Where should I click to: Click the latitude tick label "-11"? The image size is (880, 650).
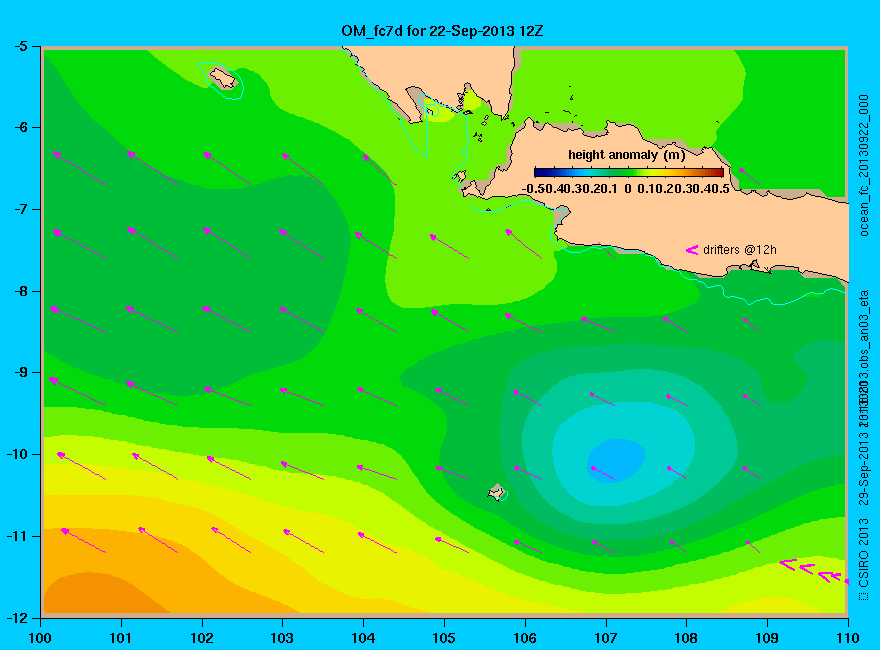pos(16,536)
